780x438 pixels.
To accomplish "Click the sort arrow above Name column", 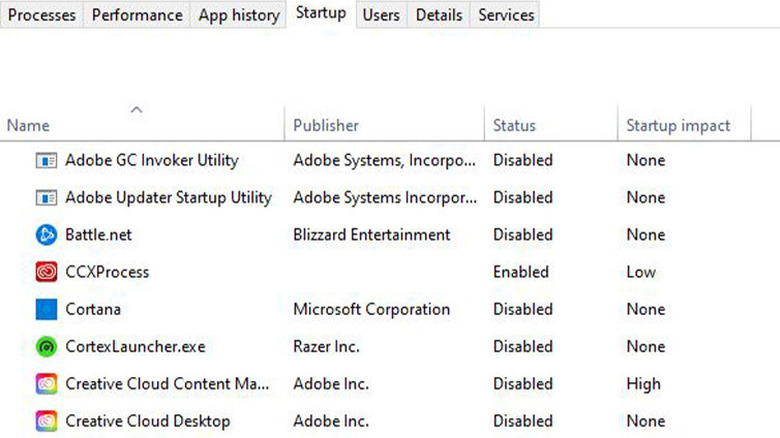I will tap(137, 109).
